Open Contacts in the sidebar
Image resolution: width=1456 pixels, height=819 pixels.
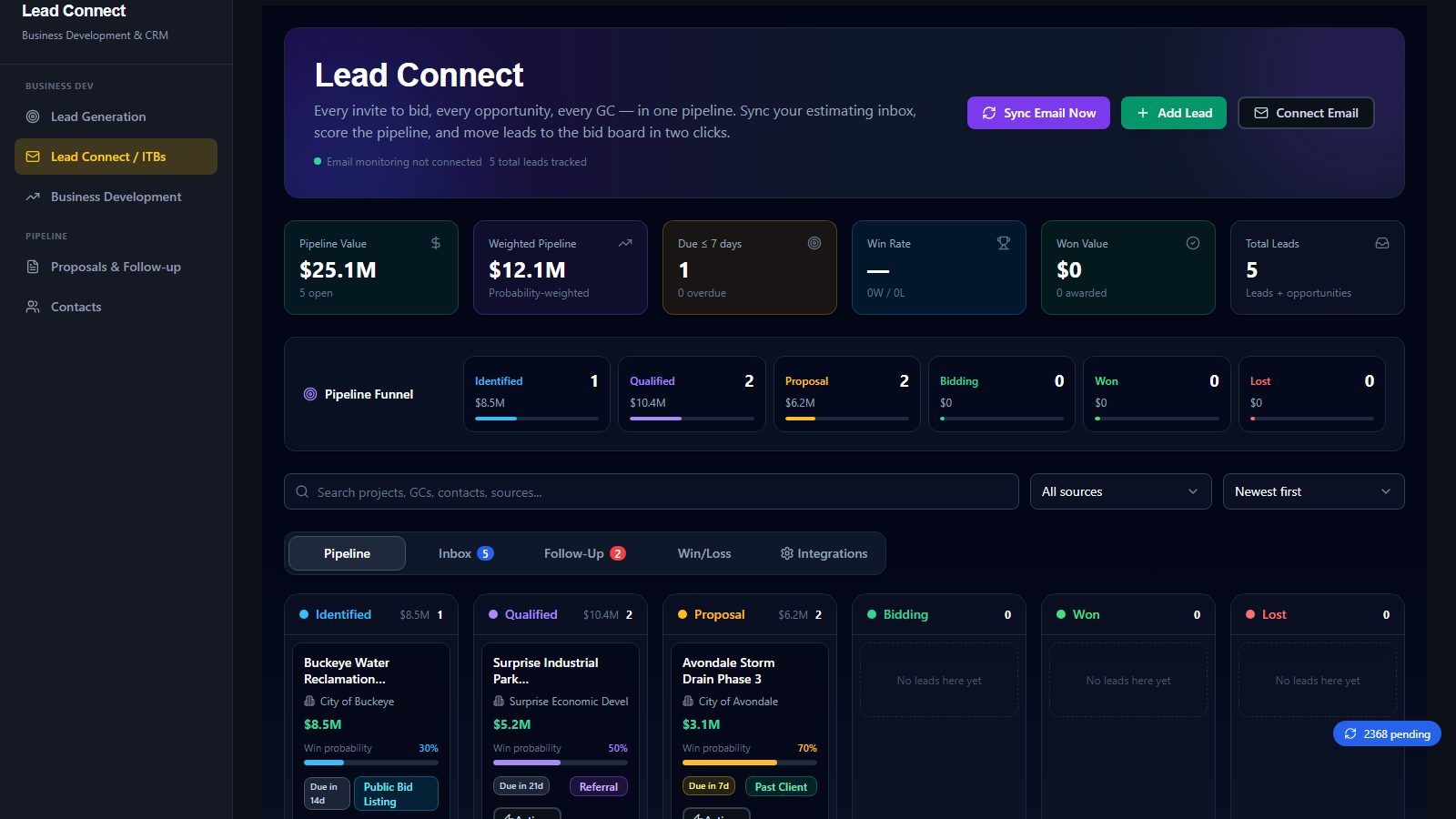point(116,307)
